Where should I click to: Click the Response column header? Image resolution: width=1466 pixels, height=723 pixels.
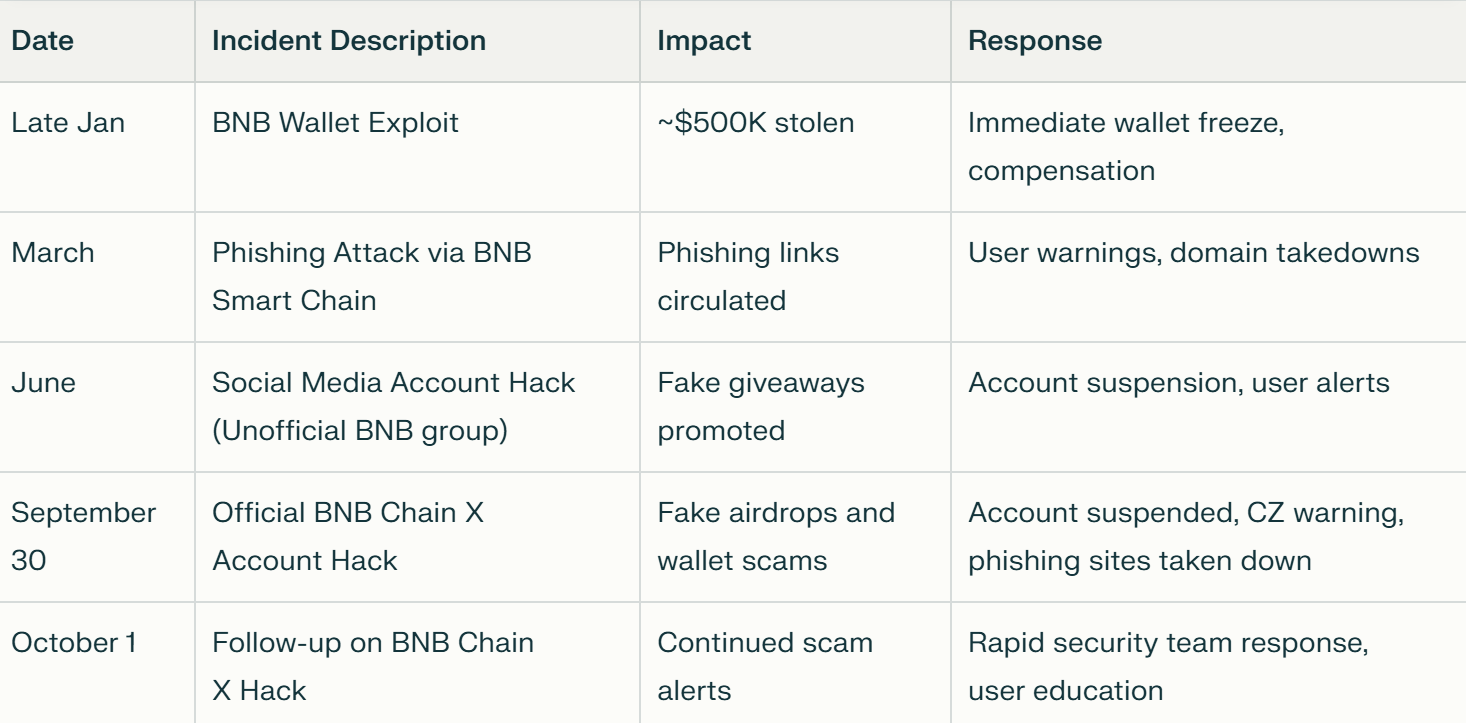1036,41
